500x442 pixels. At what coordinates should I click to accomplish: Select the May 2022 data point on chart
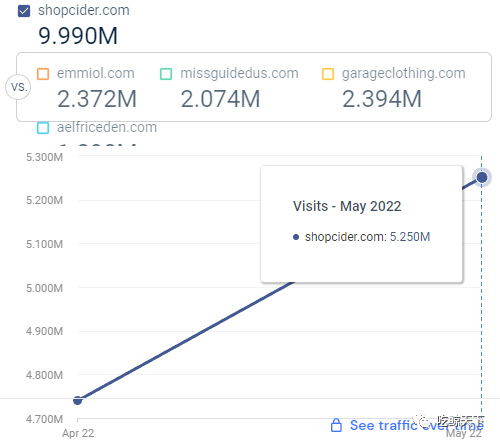pos(482,177)
